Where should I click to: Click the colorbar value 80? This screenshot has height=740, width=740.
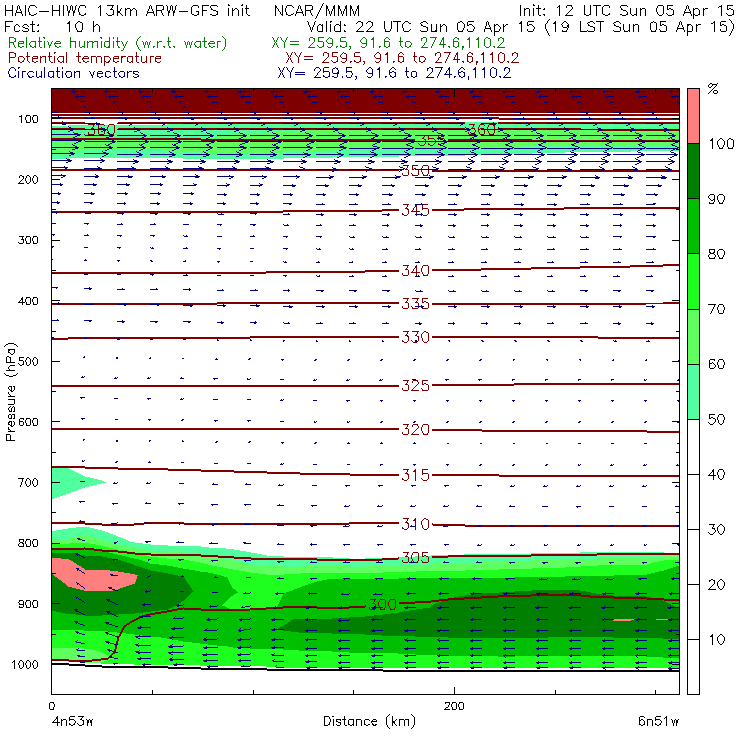[x=716, y=254]
